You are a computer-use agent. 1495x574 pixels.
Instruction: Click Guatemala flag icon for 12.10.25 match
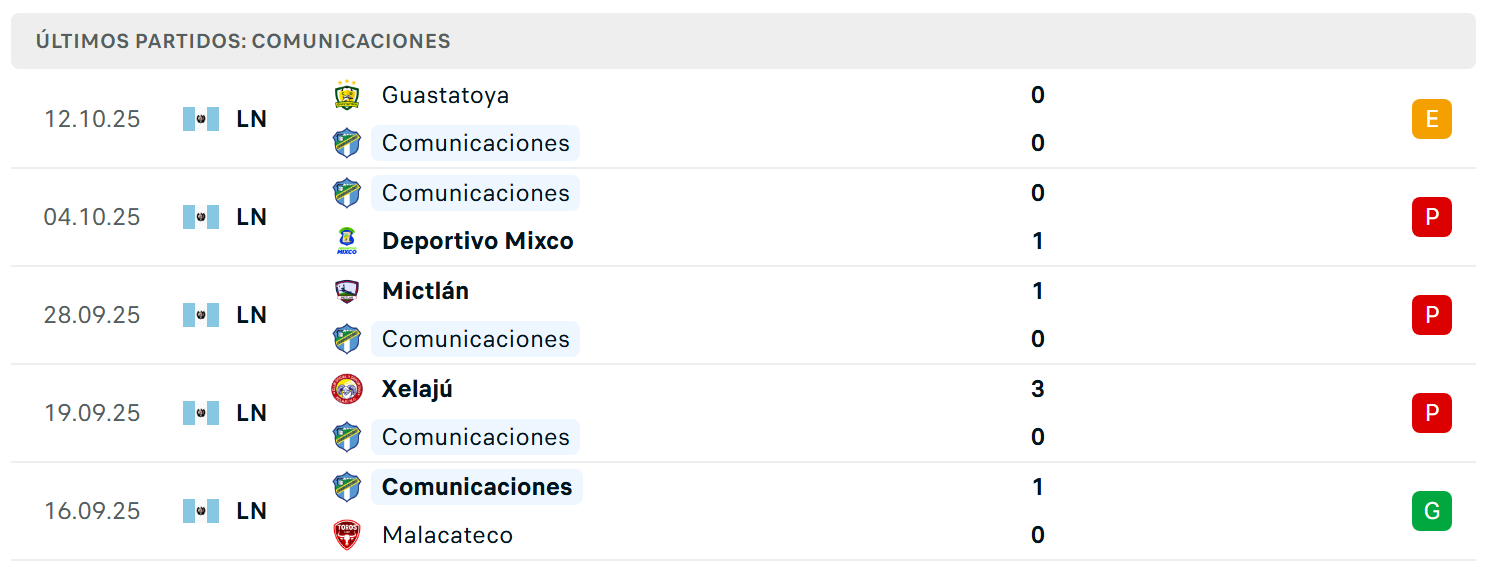pyautogui.click(x=201, y=119)
